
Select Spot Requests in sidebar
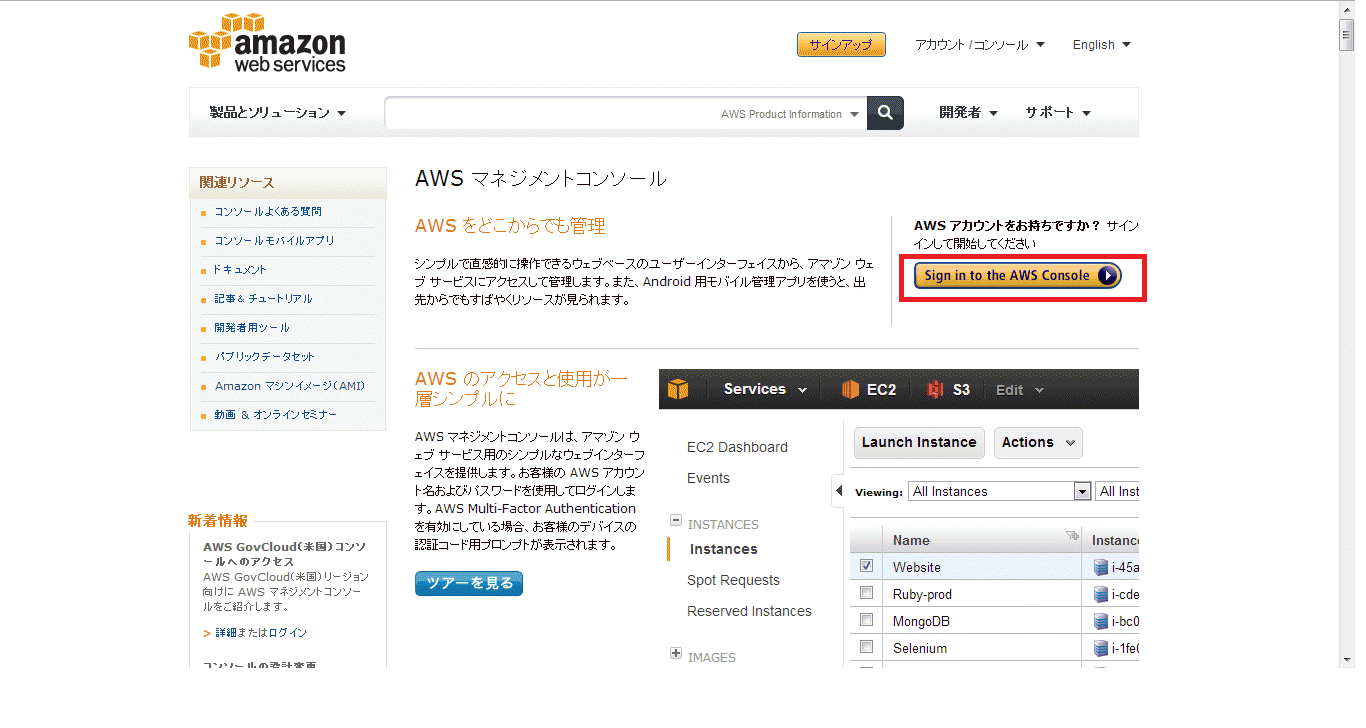[733, 580]
